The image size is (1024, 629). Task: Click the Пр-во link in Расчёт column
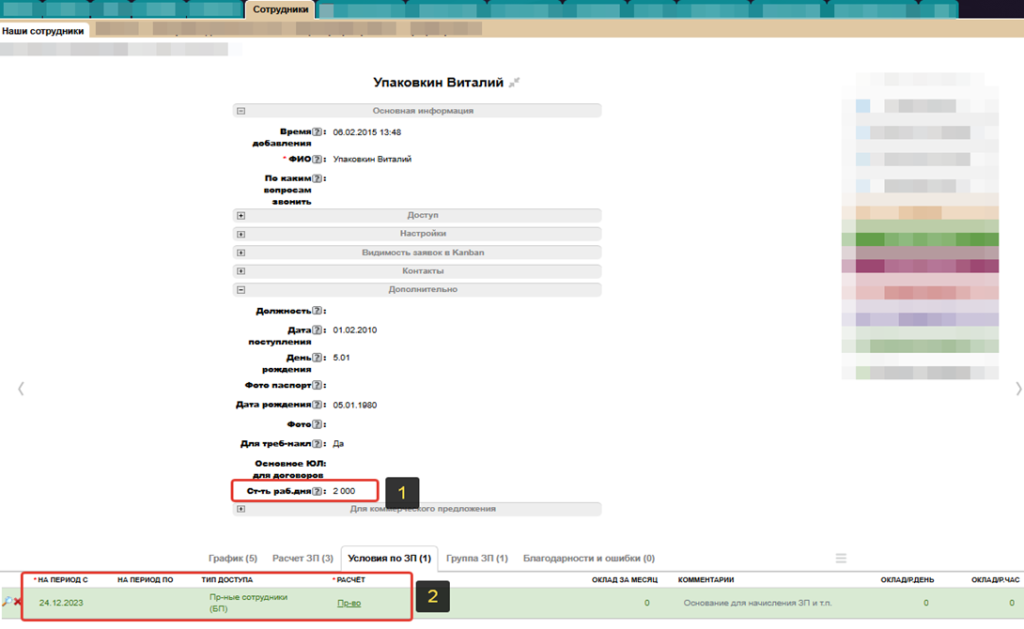[x=349, y=603]
